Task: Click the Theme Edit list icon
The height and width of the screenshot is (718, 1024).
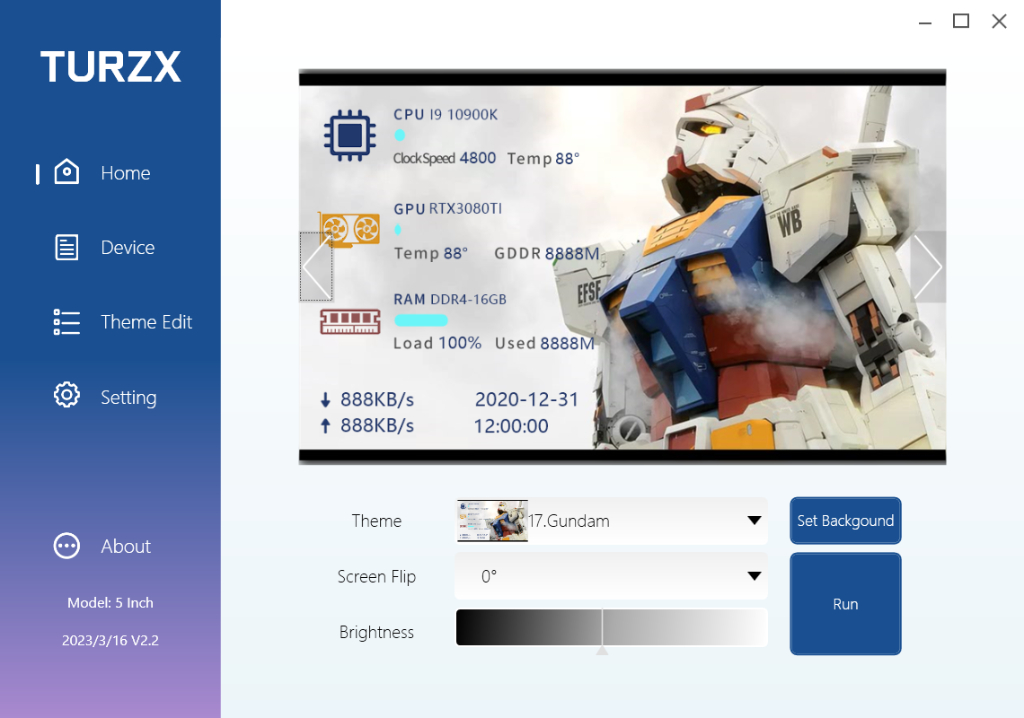Action: click(66, 322)
